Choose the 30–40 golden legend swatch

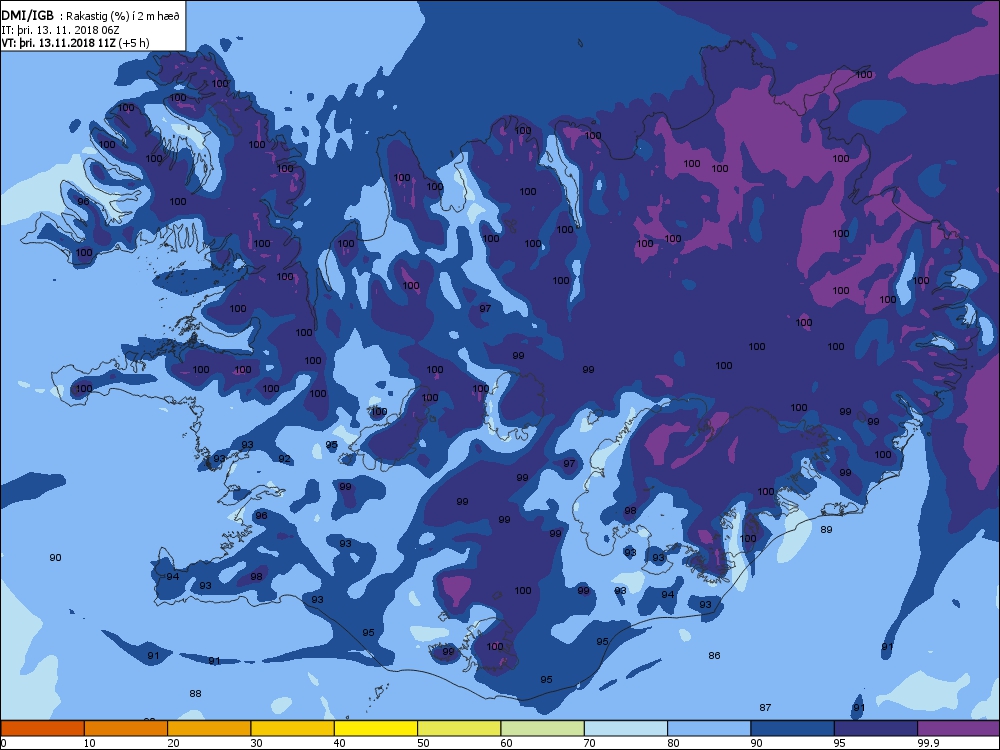[293, 728]
